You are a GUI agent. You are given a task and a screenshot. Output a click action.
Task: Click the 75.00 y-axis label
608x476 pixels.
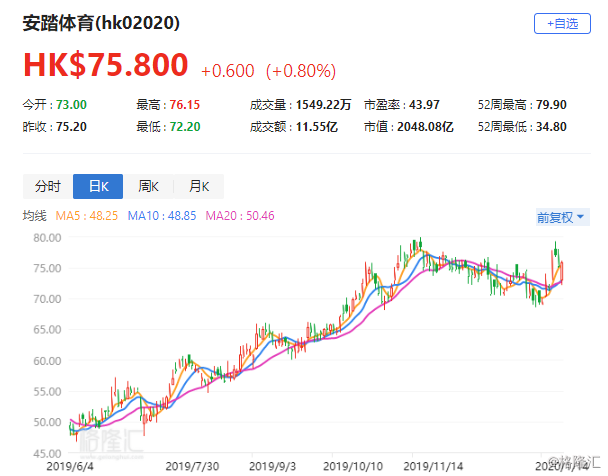coord(47,268)
